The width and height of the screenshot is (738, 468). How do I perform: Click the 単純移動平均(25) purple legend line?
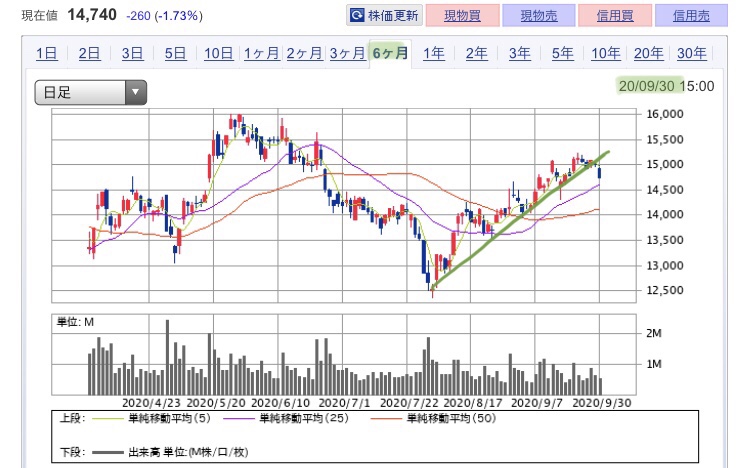239,418
